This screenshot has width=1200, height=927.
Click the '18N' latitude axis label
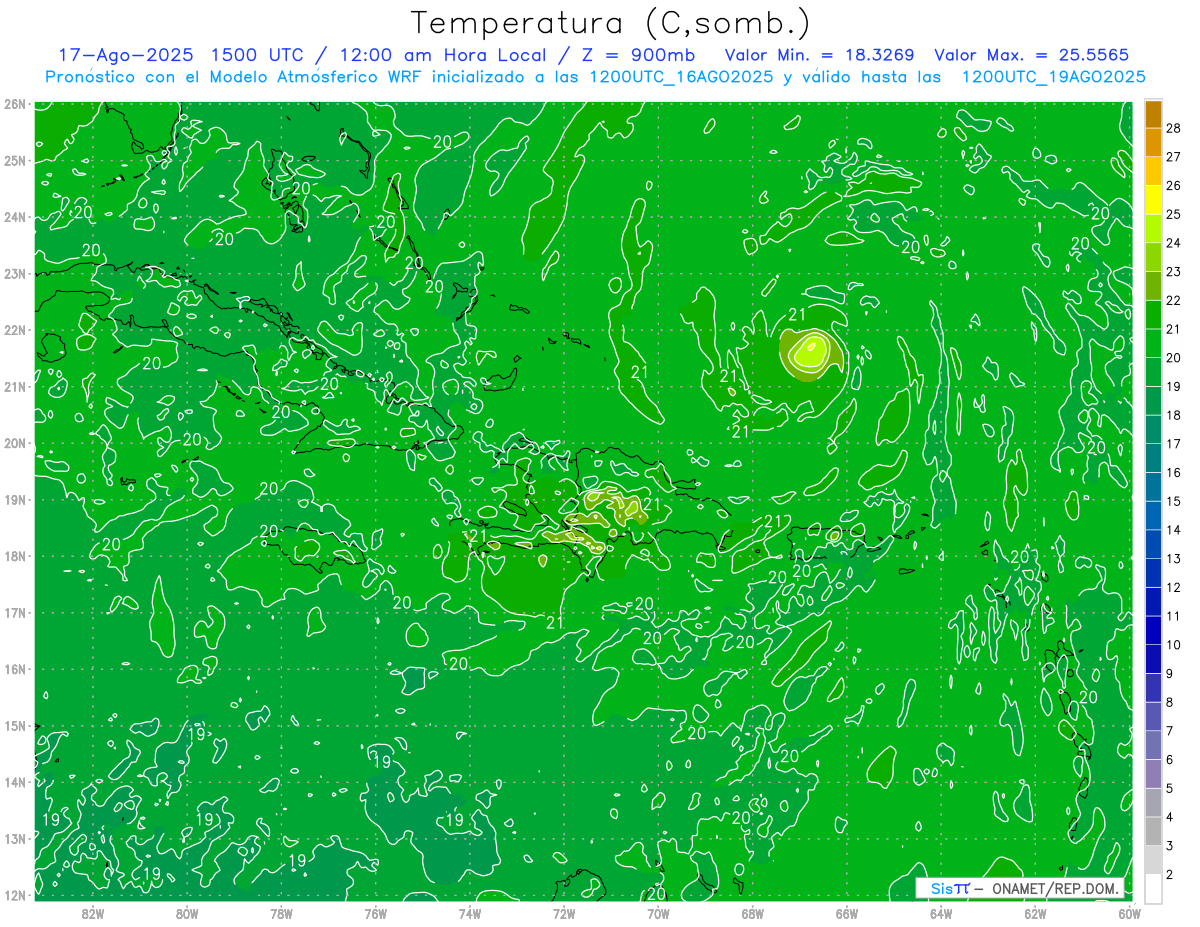14,556
